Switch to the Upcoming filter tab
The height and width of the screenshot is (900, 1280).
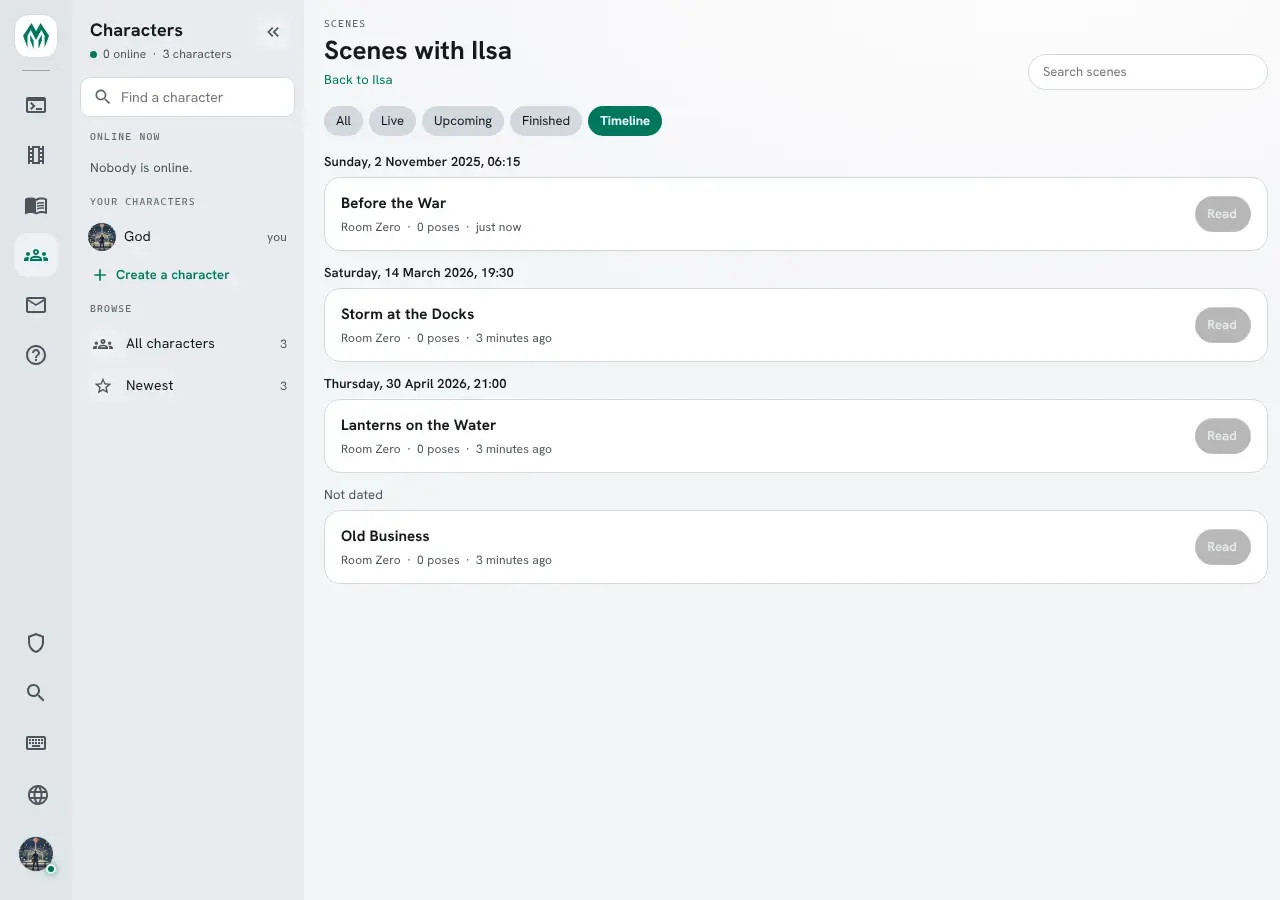[463, 121]
